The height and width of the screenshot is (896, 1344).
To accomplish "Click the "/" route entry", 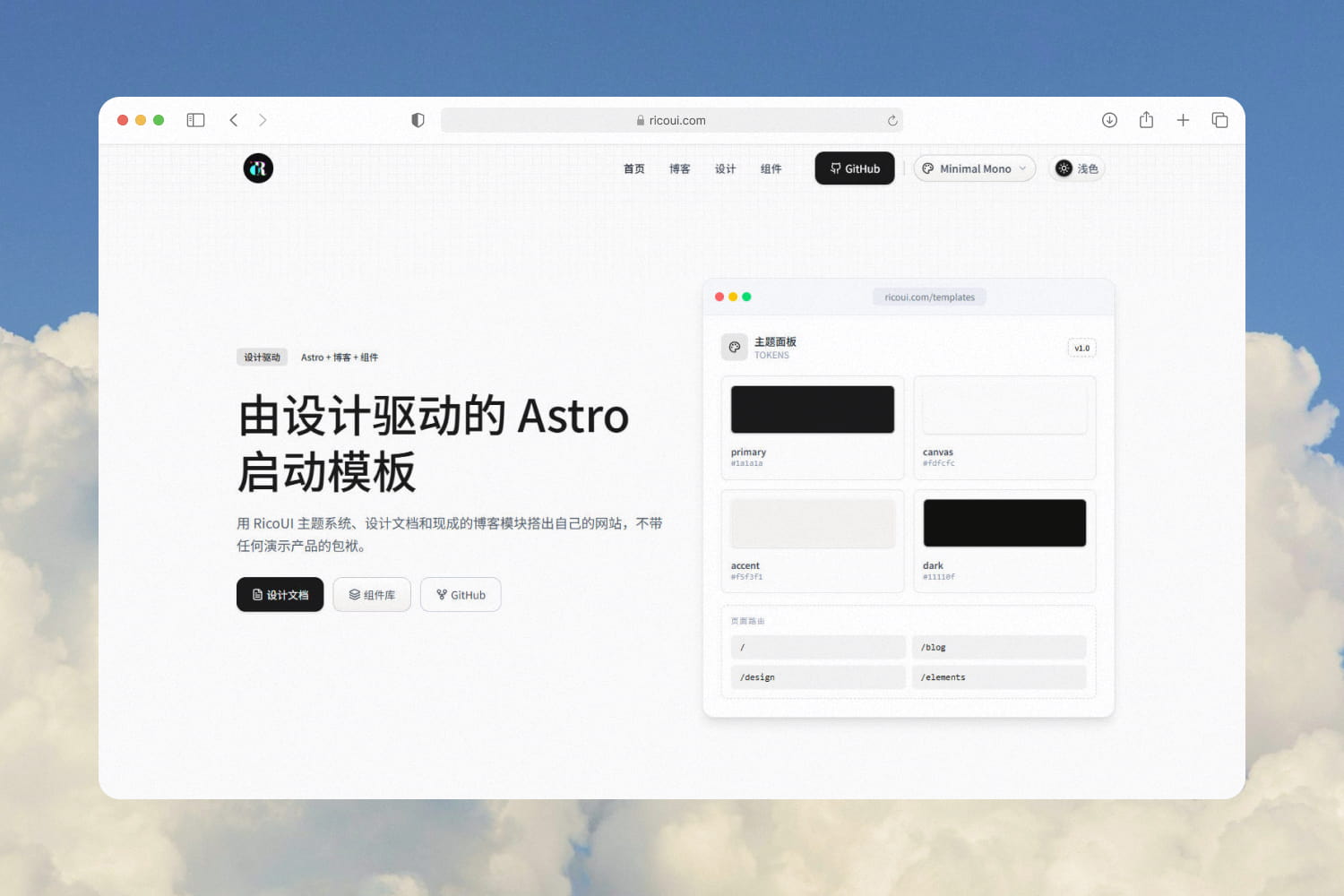I will tap(818, 647).
